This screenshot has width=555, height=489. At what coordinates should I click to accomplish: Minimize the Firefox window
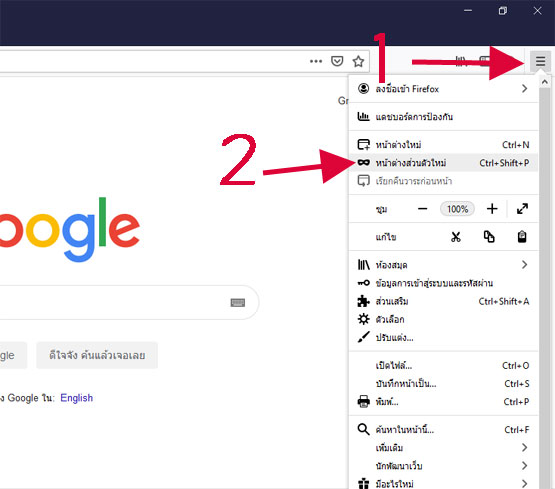[x=468, y=11]
